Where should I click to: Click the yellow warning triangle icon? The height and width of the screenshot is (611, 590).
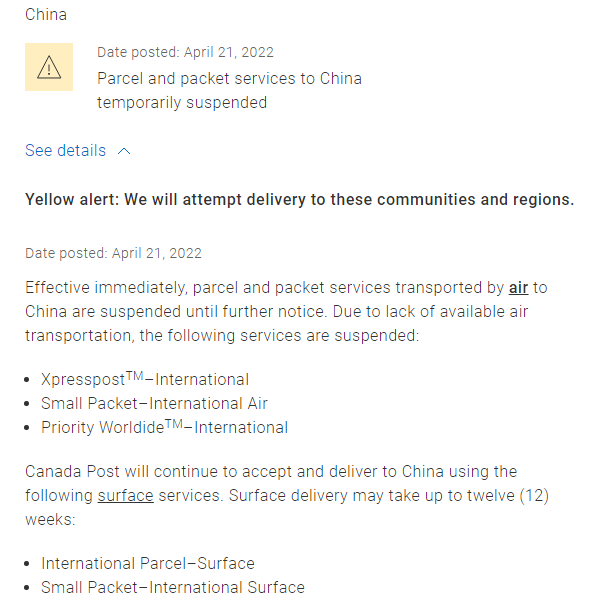pos(49,67)
